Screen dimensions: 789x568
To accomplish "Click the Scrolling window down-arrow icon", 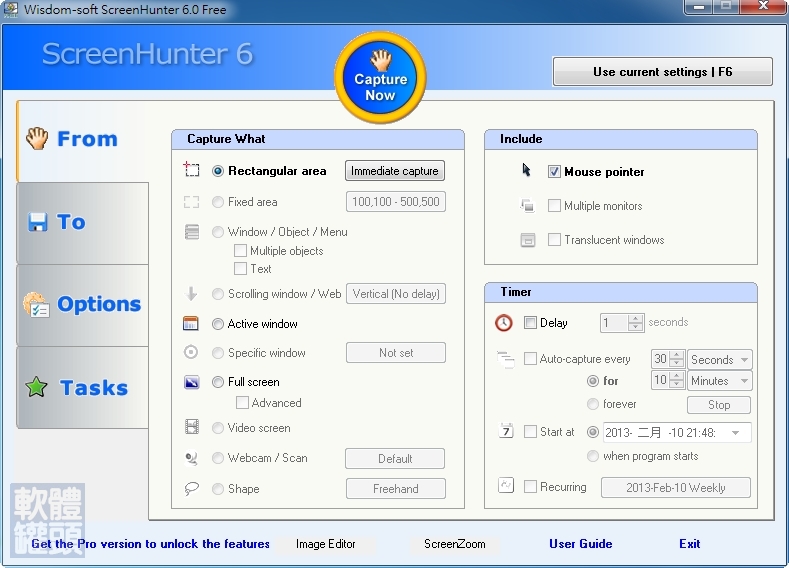I will click(x=191, y=294).
